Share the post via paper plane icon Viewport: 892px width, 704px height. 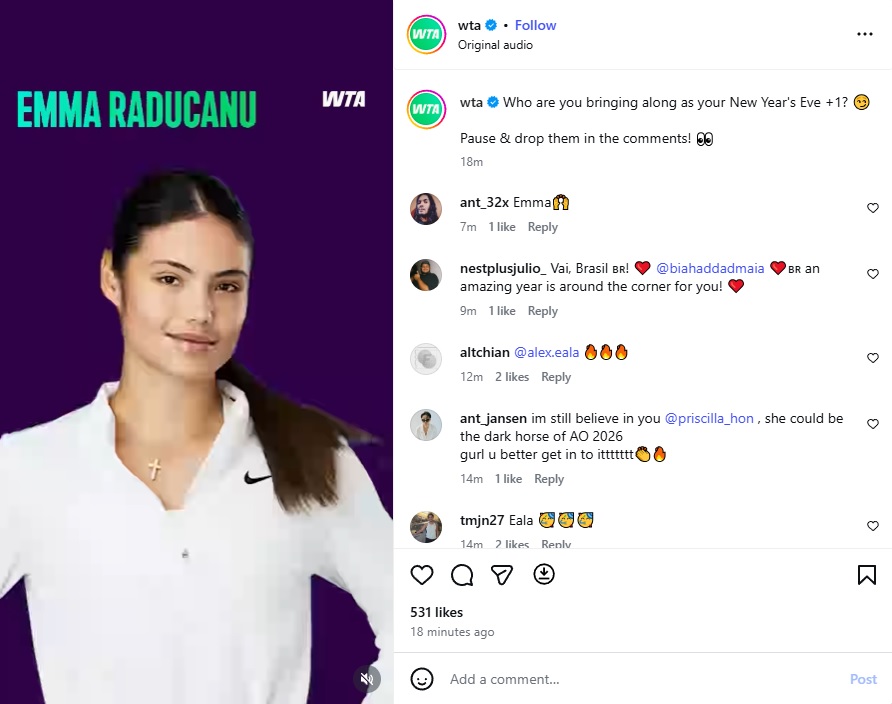(x=502, y=575)
